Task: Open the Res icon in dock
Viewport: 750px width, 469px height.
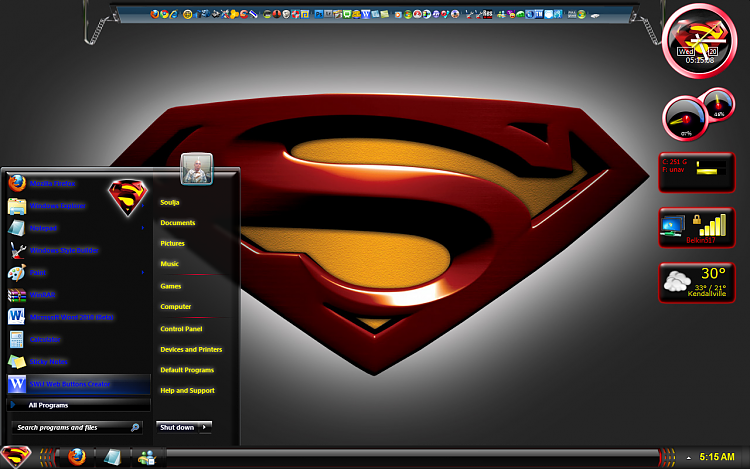Action: [487, 14]
